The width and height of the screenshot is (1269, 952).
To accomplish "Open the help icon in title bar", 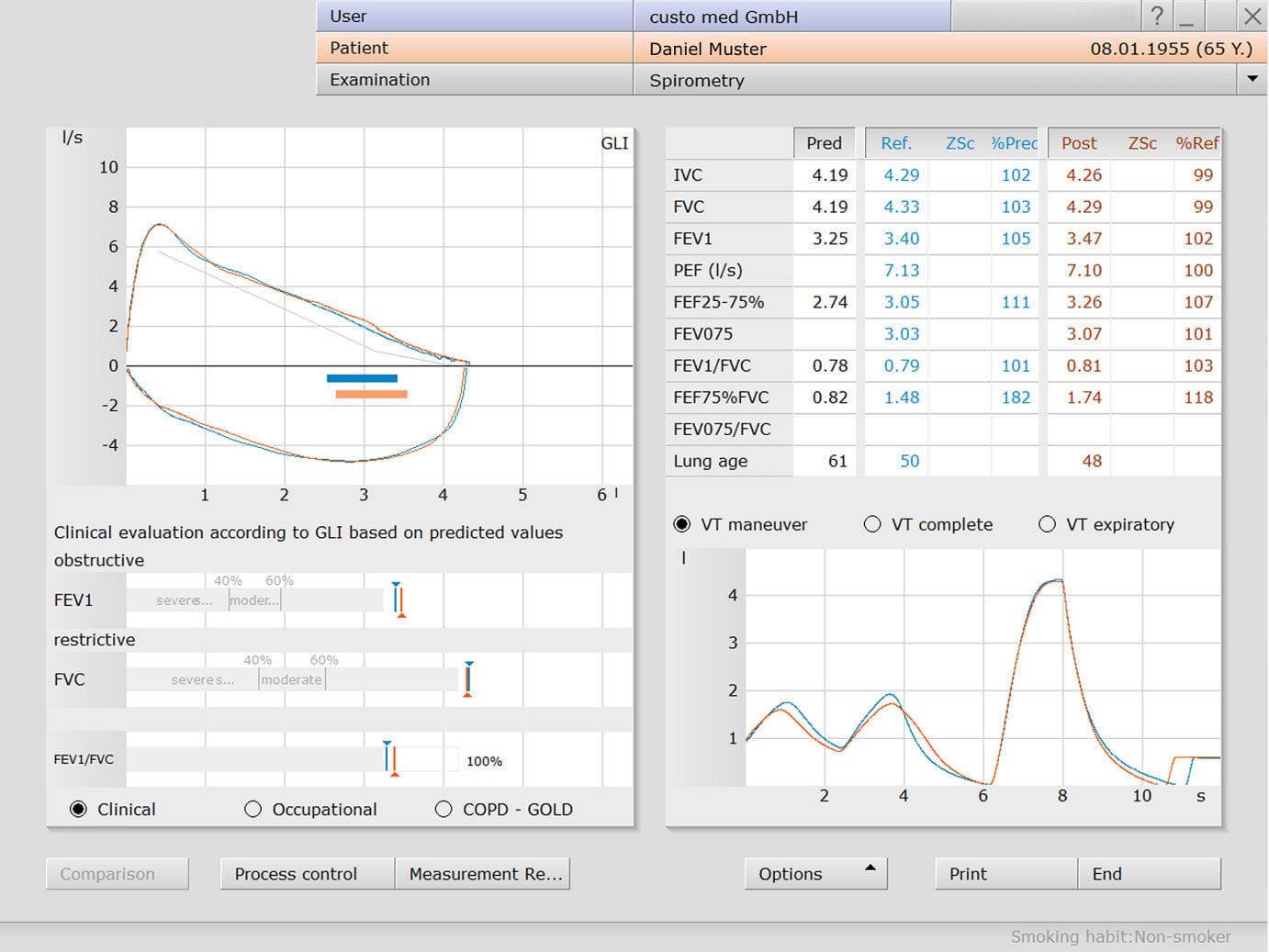I will [1156, 16].
